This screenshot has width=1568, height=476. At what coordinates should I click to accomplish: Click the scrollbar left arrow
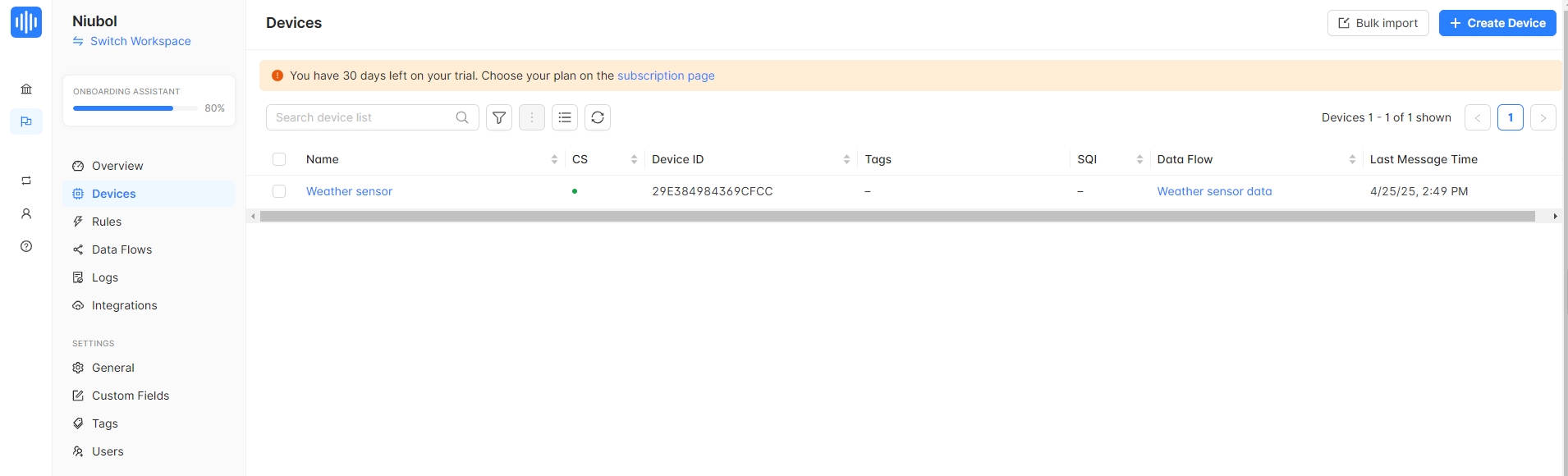tap(253, 217)
